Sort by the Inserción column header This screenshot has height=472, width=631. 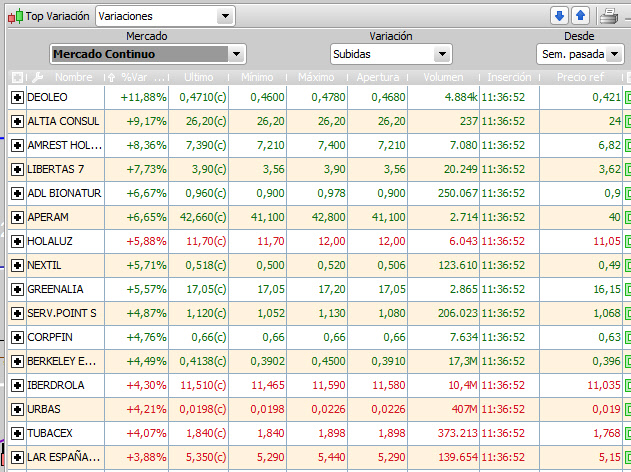(x=509, y=77)
